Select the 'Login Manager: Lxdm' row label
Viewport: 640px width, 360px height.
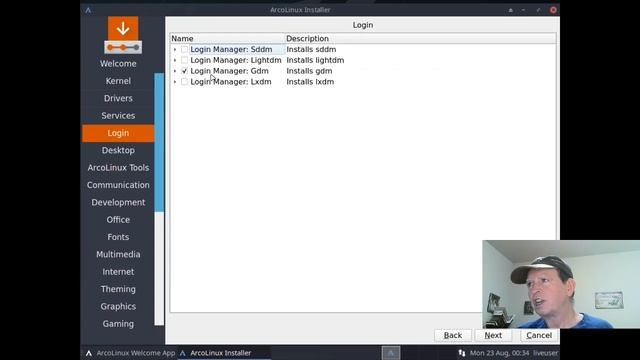pos(231,82)
